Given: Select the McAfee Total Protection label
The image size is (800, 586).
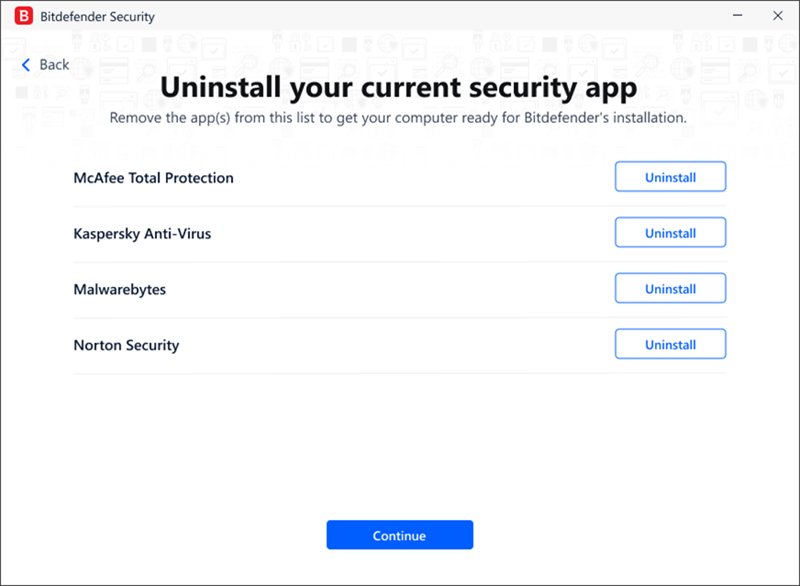Looking at the screenshot, I should [x=154, y=177].
